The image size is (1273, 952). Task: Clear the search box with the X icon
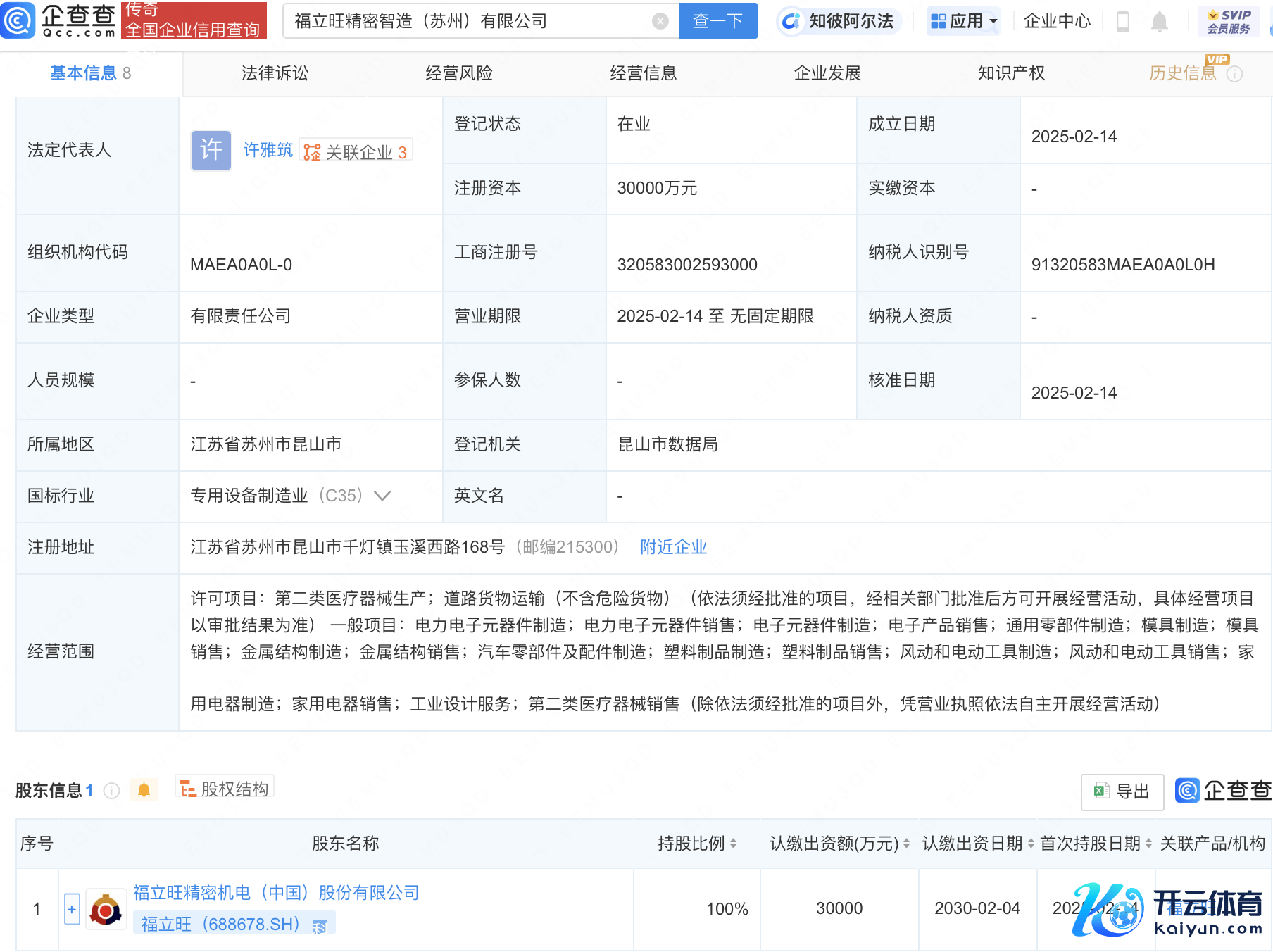(660, 21)
